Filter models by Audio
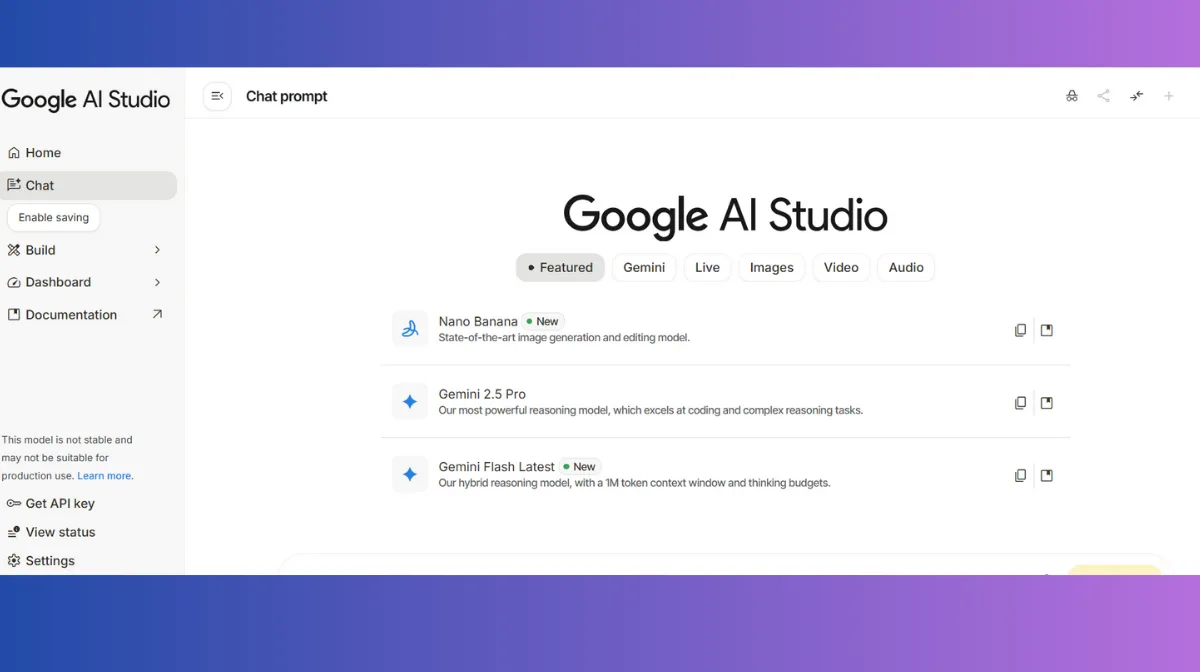This screenshot has width=1200, height=672. pyautogui.click(x=905, y=267)
